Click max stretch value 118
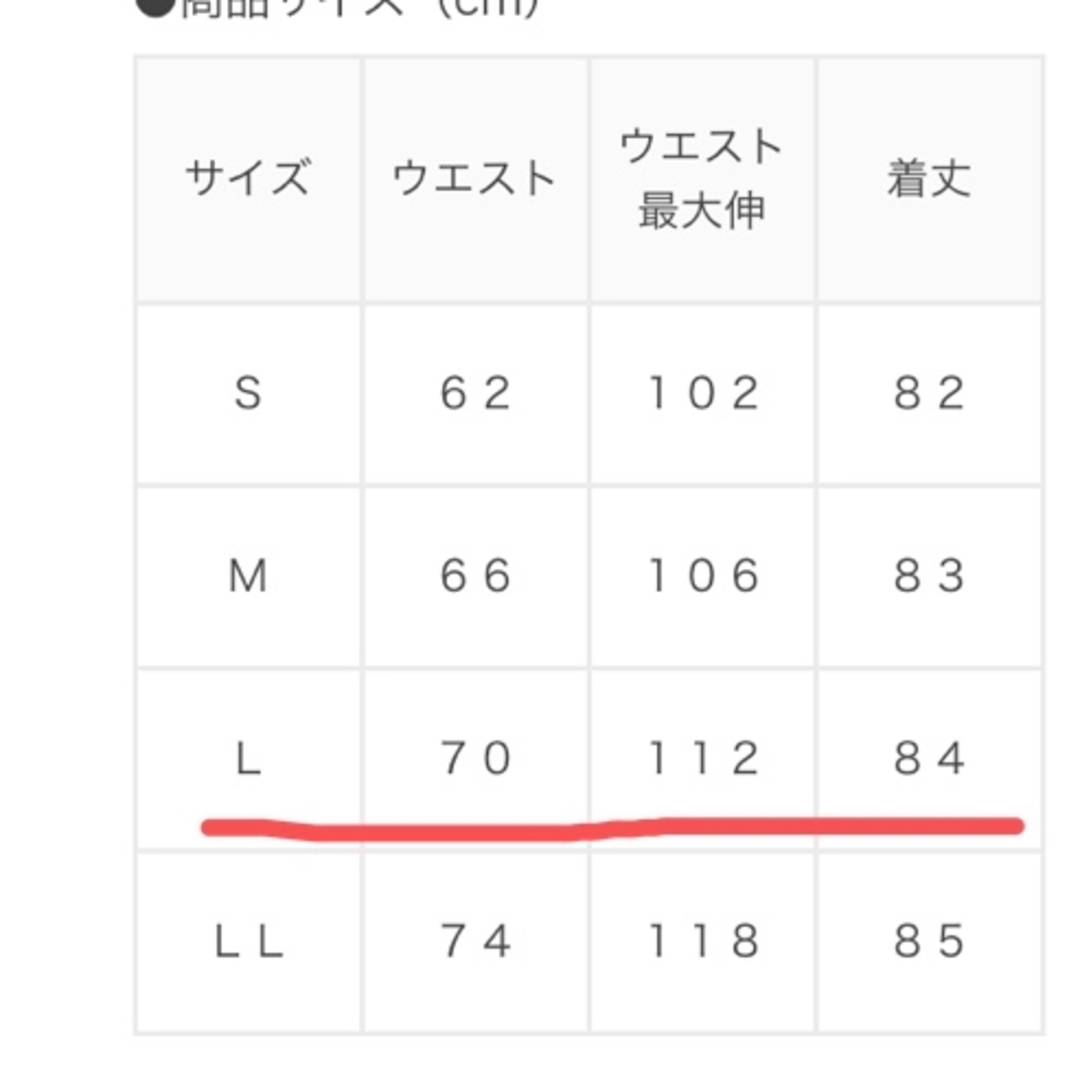 pos(702,942)
